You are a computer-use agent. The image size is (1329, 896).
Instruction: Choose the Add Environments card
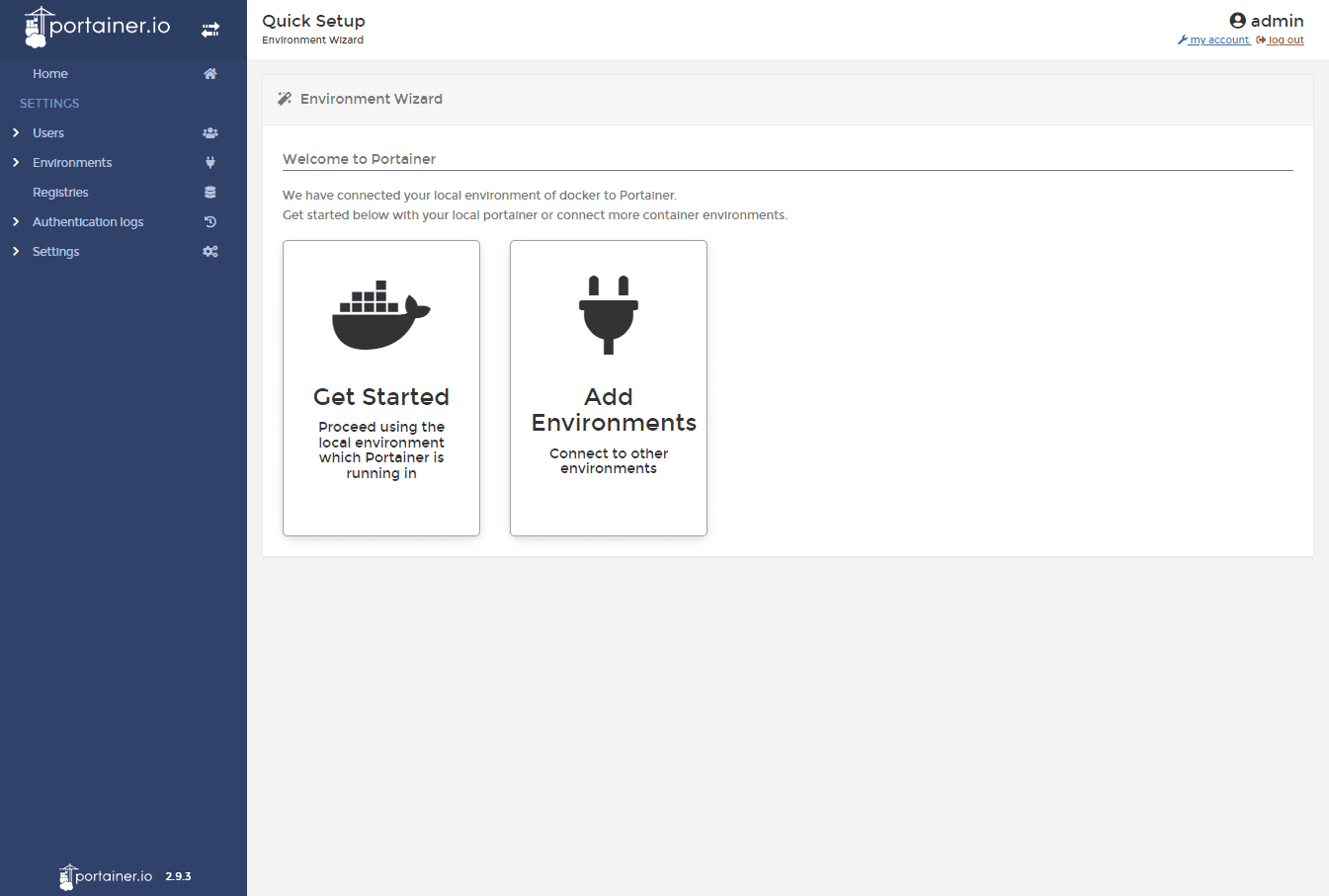coord(609,388)
